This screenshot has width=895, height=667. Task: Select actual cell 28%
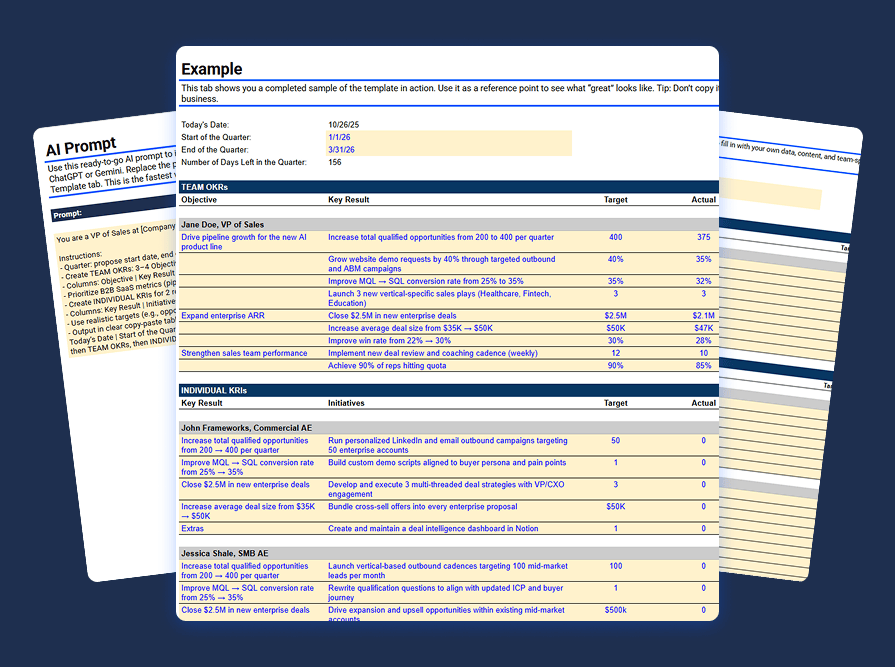[x=703, y=341]
